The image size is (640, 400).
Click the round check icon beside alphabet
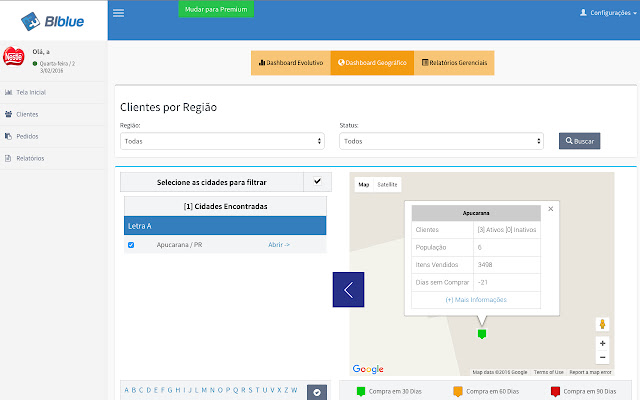pos(317,392)
